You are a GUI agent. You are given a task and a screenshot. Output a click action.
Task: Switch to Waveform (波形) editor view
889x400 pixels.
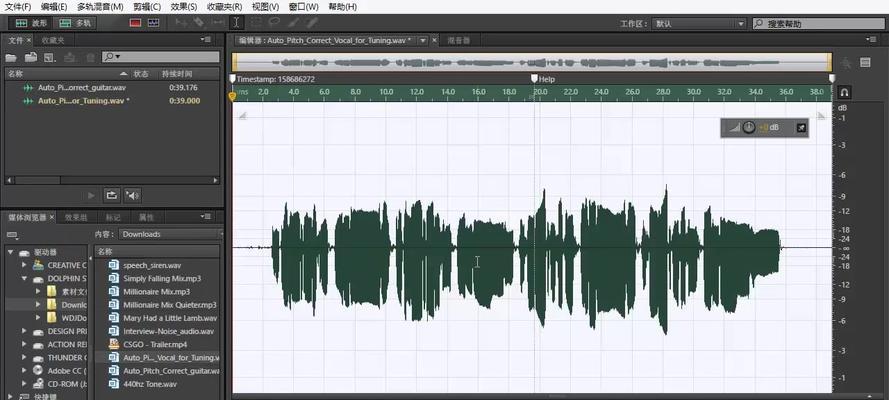31,23
